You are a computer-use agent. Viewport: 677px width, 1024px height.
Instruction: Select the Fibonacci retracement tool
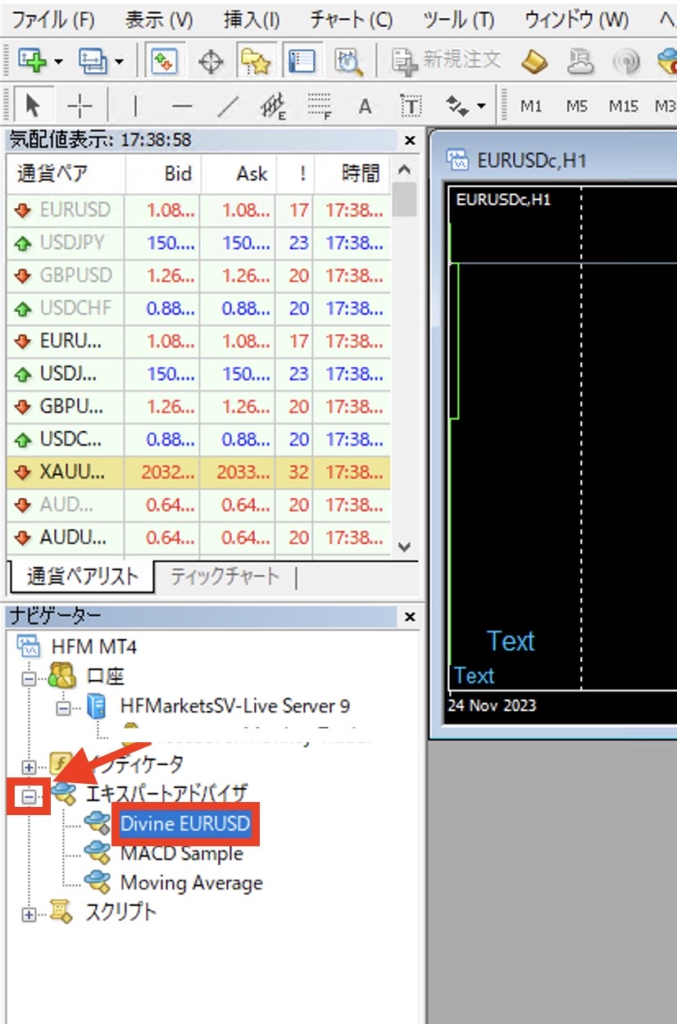[319, 105]
